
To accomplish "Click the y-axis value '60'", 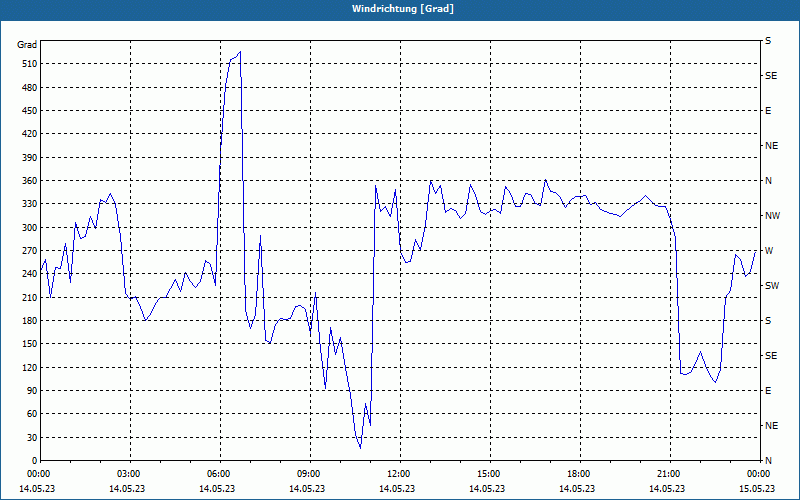I will (31, 413).
